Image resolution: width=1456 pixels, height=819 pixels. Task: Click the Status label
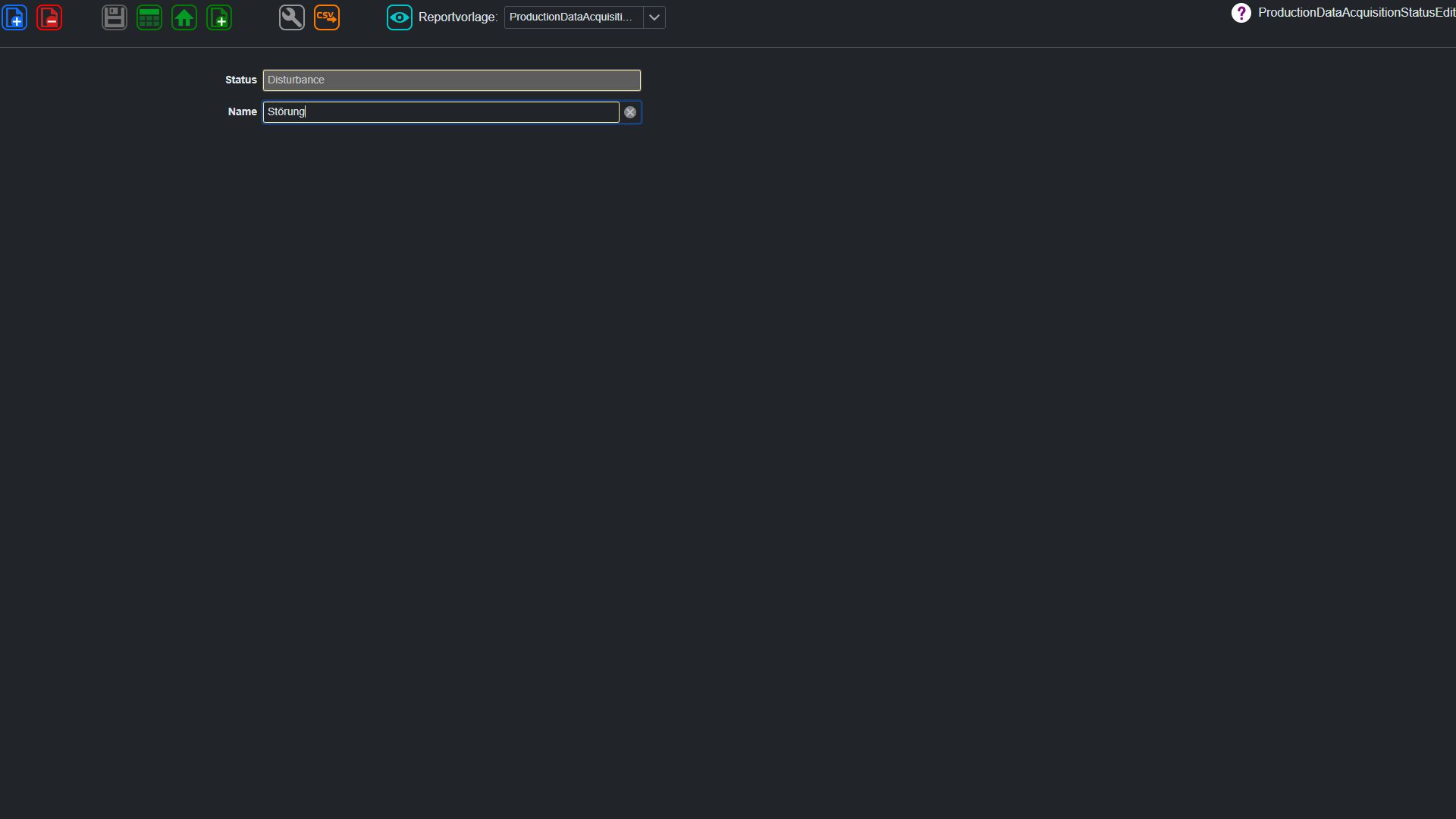tap(241, 80)
